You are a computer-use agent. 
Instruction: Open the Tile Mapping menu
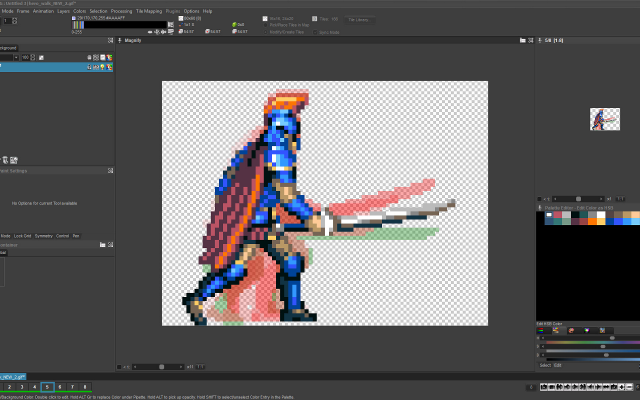click(x=149, y=11)
